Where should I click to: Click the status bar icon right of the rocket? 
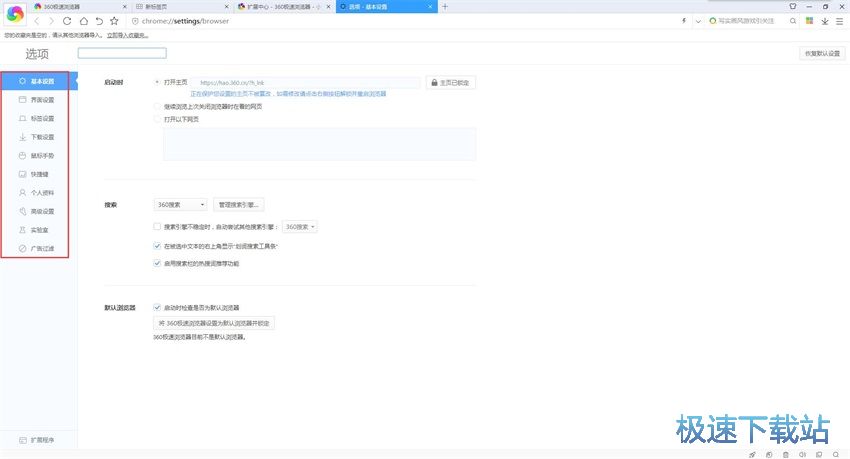769,454
